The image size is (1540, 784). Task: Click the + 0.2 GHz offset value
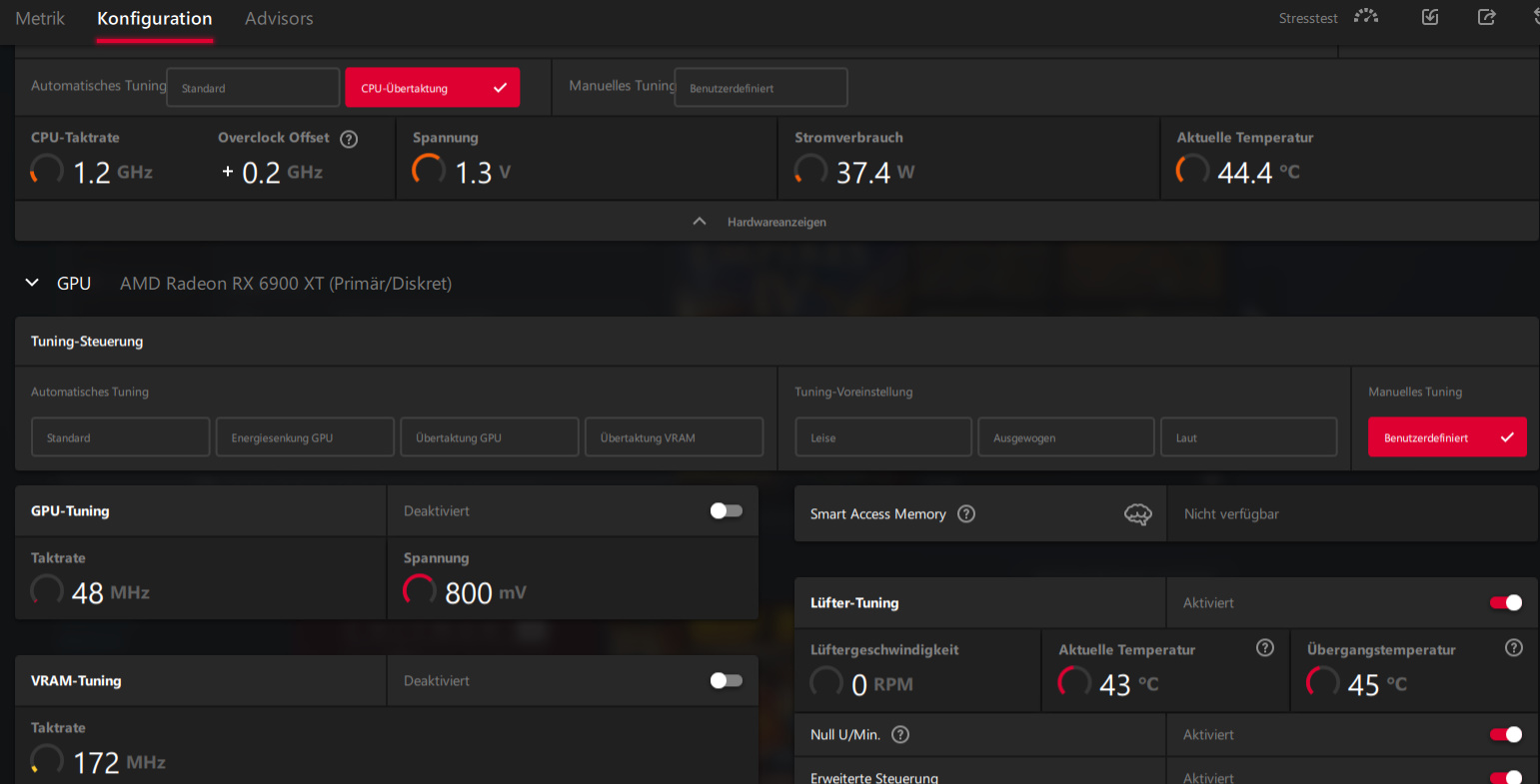pyautogui.click(x=272, y=173)
